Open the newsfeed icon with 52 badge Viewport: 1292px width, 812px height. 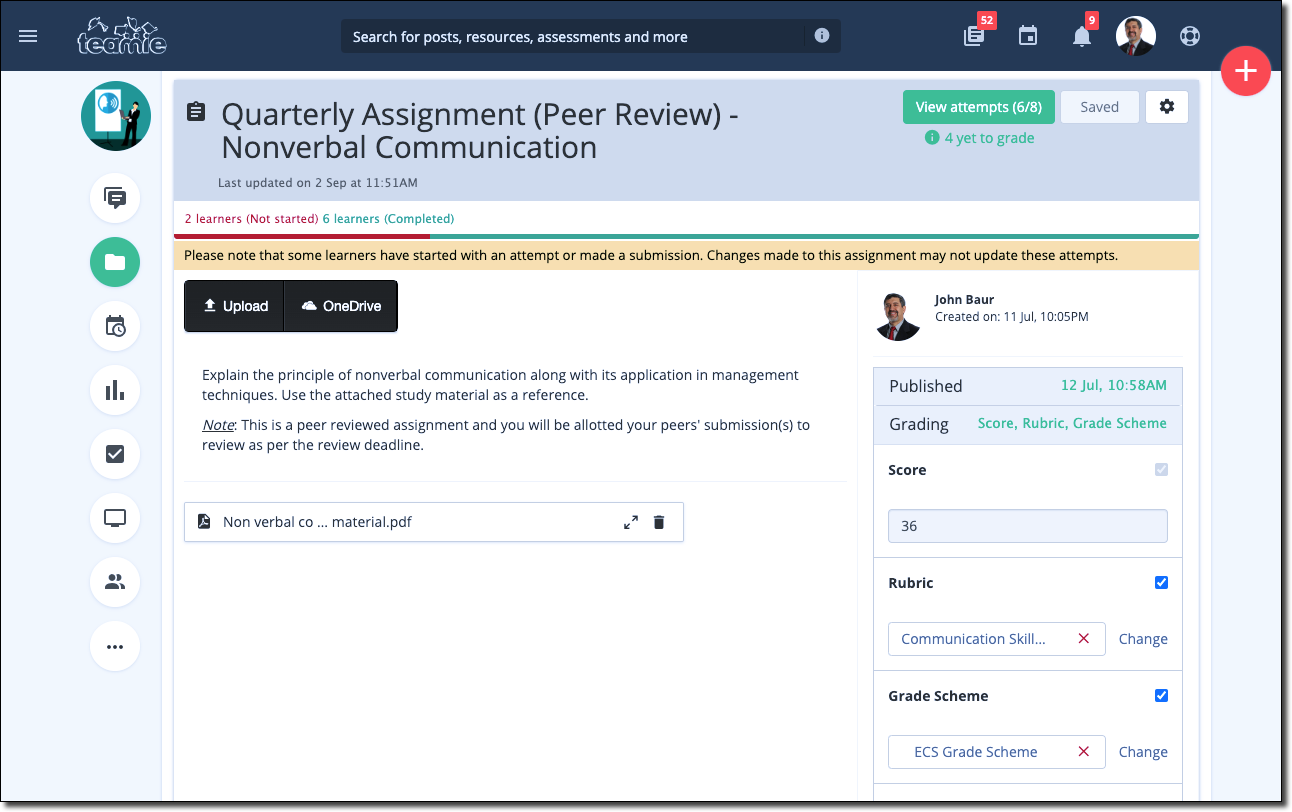[x=974, y=36]
